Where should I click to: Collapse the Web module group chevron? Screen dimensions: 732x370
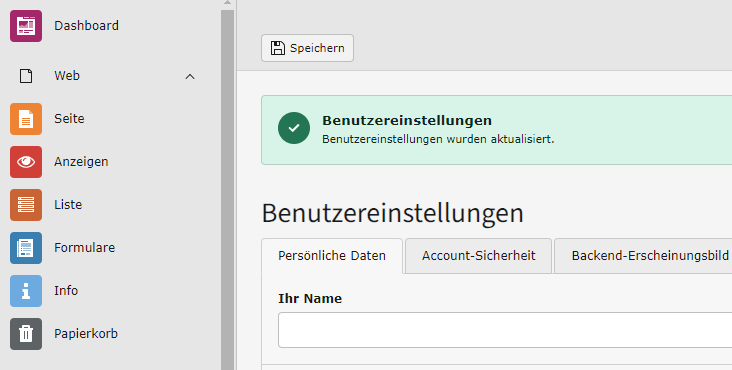pyautogui.click(x=190, y=77)
